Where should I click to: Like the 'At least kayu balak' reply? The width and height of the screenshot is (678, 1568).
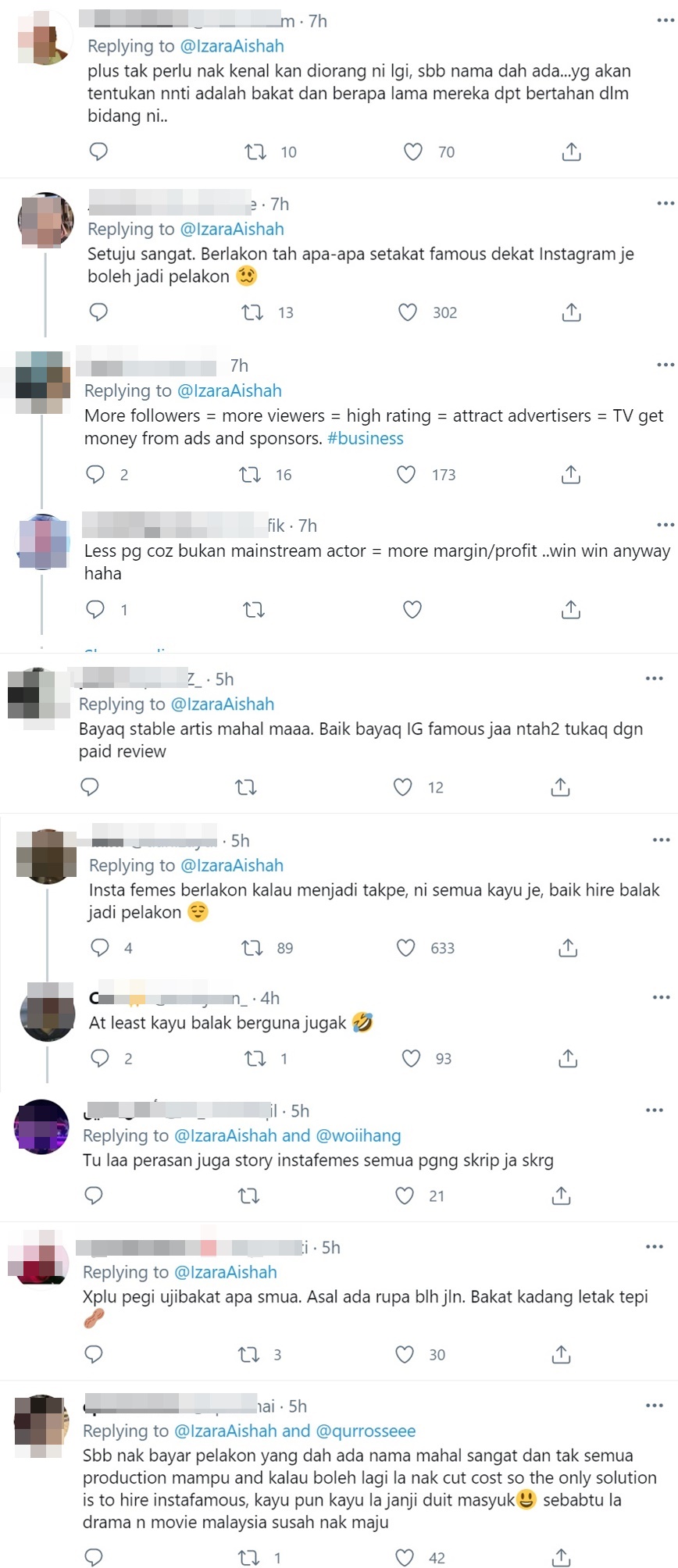411,1058
